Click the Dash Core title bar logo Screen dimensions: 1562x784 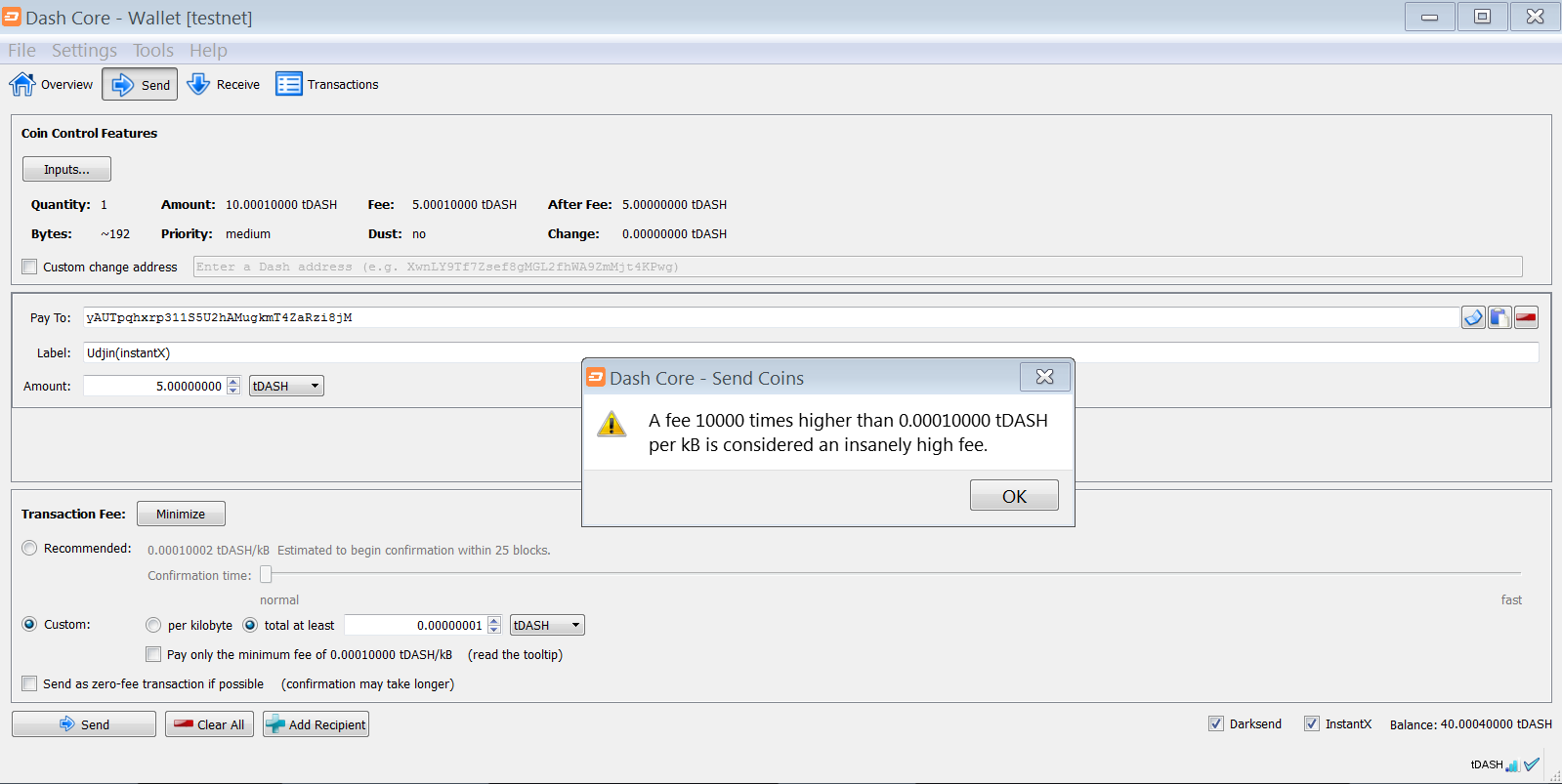12,17
